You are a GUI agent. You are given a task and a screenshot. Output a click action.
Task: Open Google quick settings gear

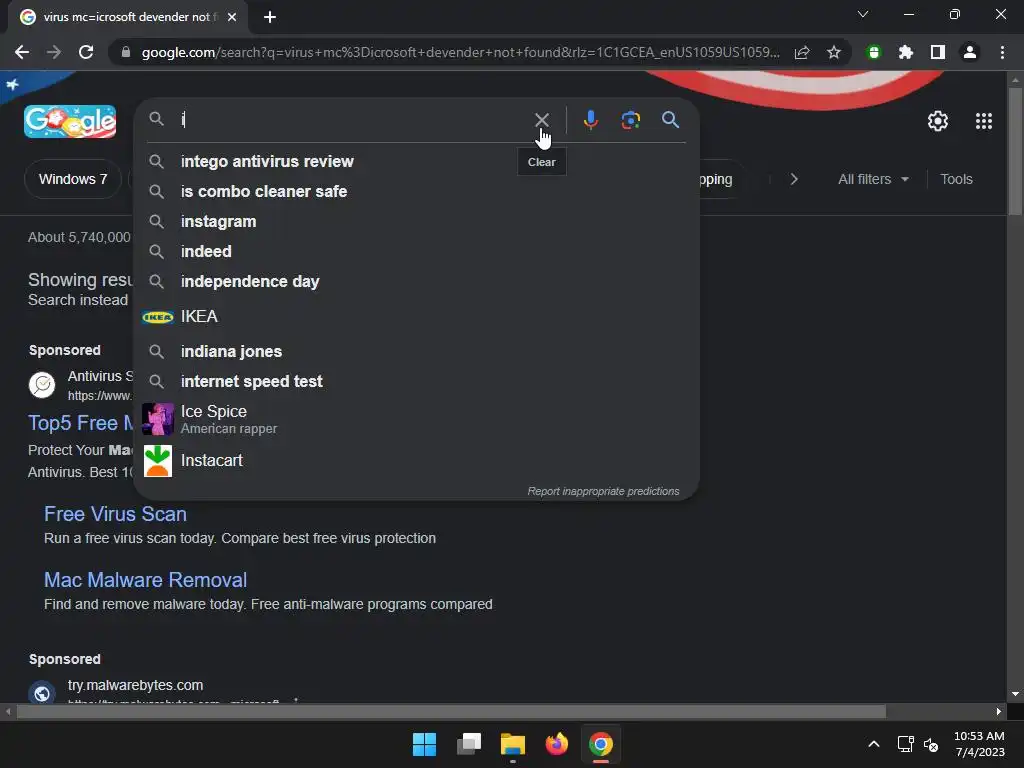pos(938,121)
